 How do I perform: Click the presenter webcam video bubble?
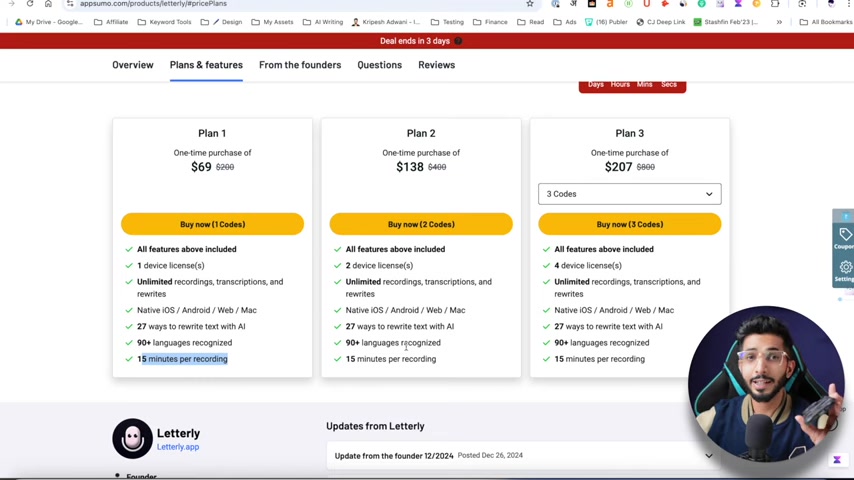tap(766, 384)
